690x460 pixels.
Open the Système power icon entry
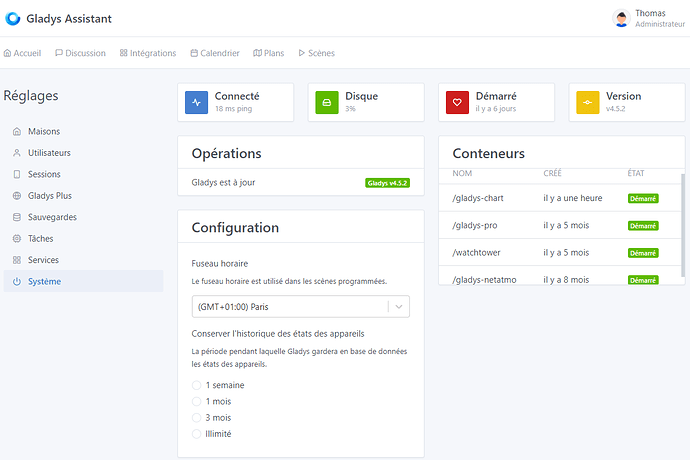point(17,281)
